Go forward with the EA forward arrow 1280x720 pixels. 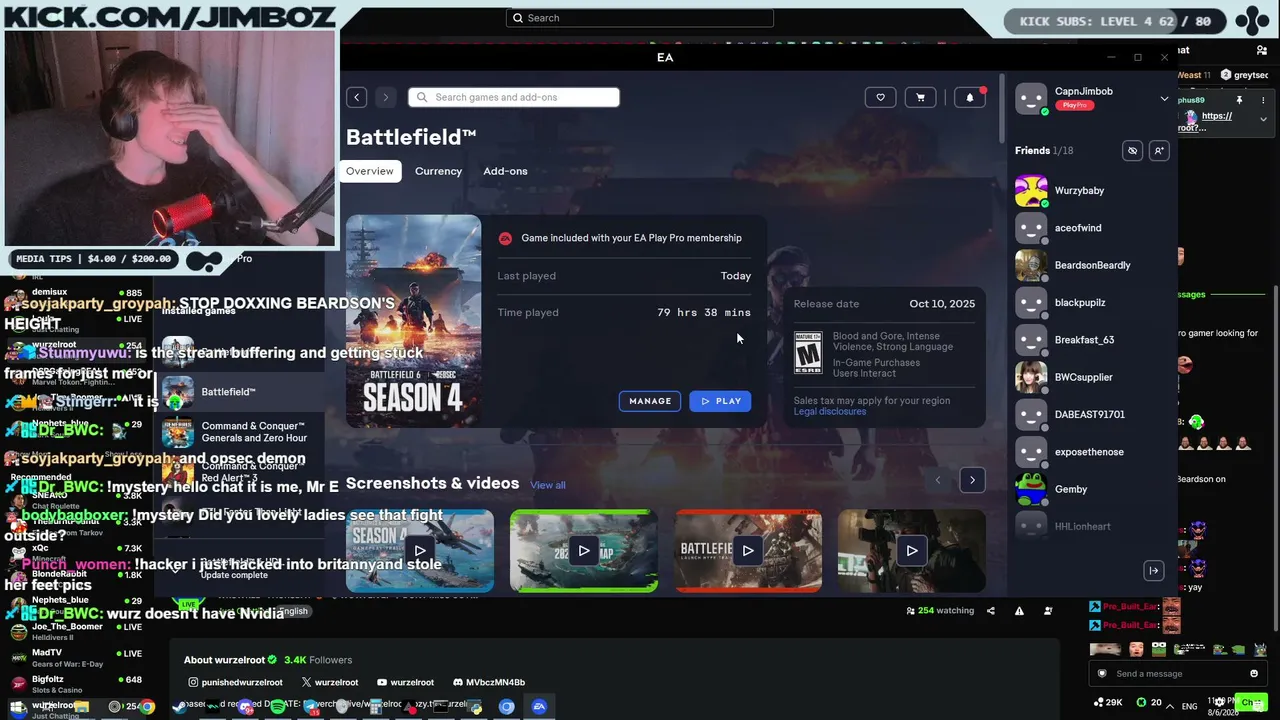click(x=385, y=97)
